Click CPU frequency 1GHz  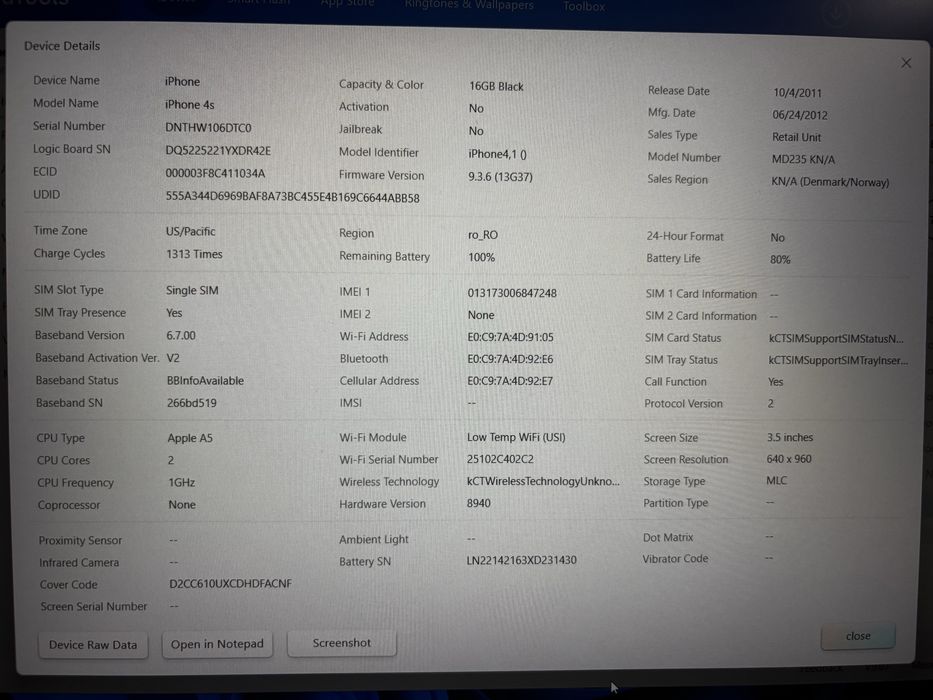[x=181, y=482]
